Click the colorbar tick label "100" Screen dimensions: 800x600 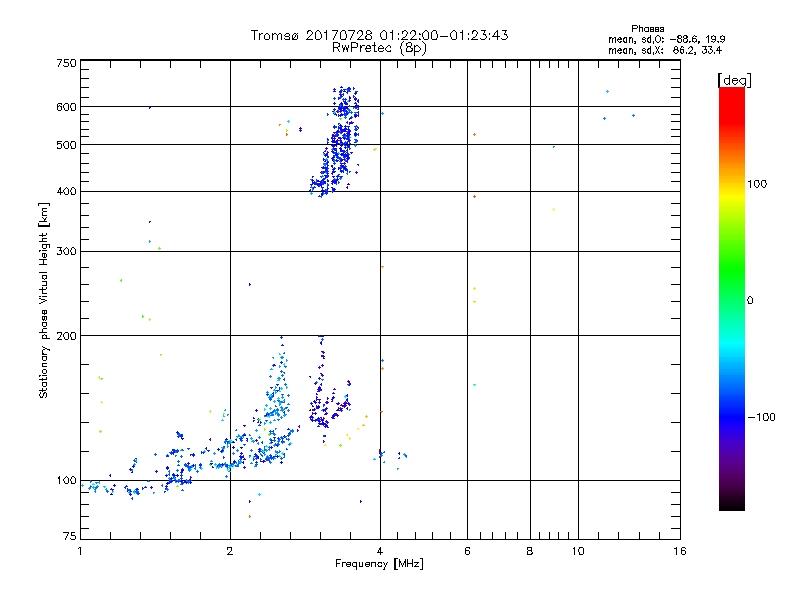757,184
